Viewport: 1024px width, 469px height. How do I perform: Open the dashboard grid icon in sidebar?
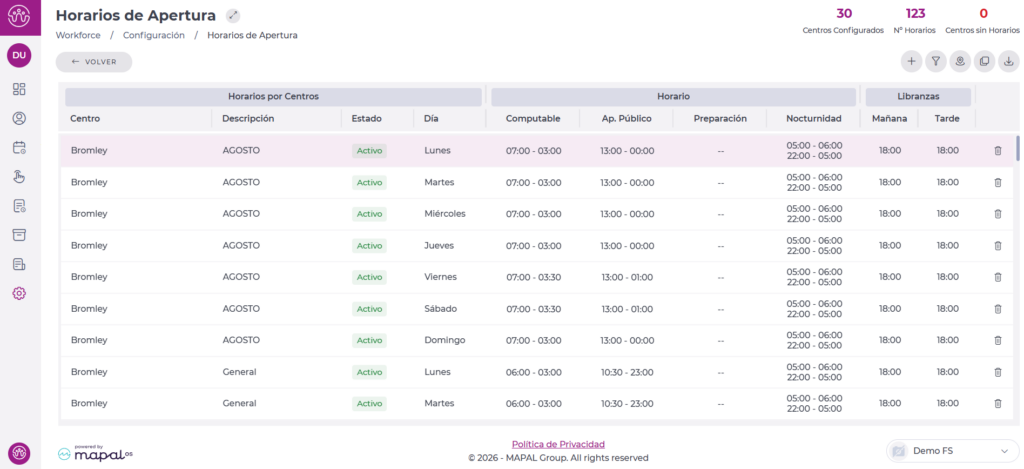point(19,89)
